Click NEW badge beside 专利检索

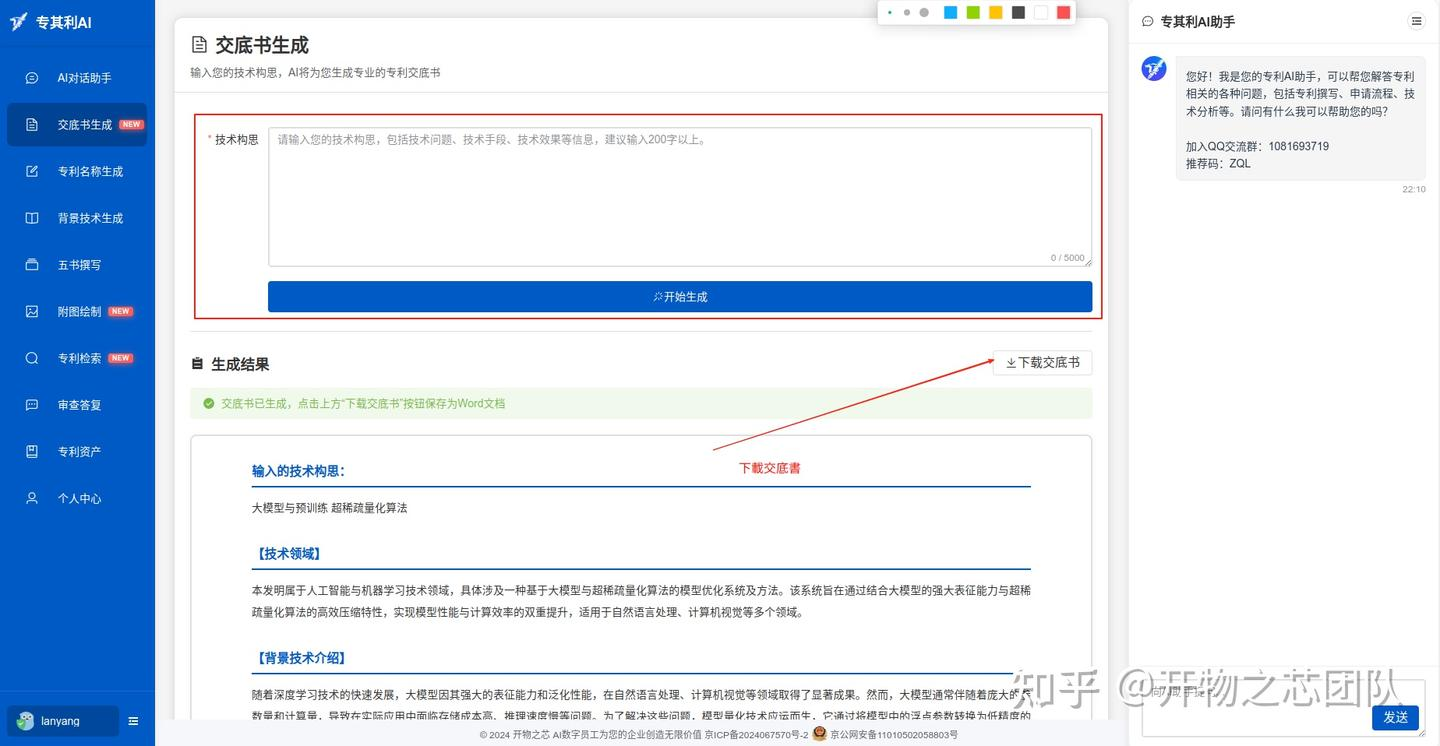click(x=121, y=358)
